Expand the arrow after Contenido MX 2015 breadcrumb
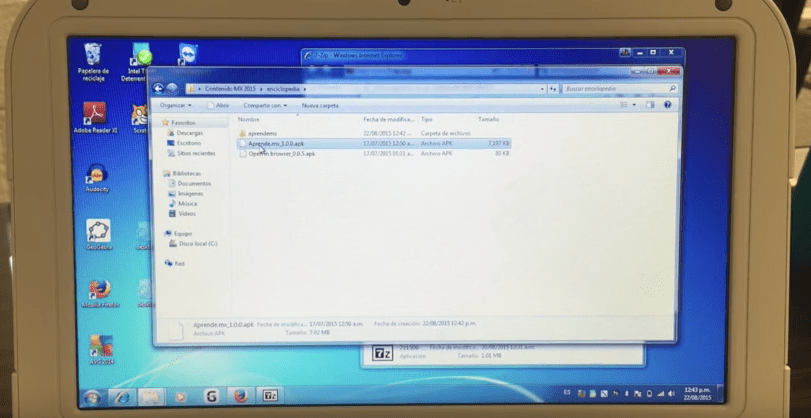This screenshot has width=811, height=418. tap(261, 89)
